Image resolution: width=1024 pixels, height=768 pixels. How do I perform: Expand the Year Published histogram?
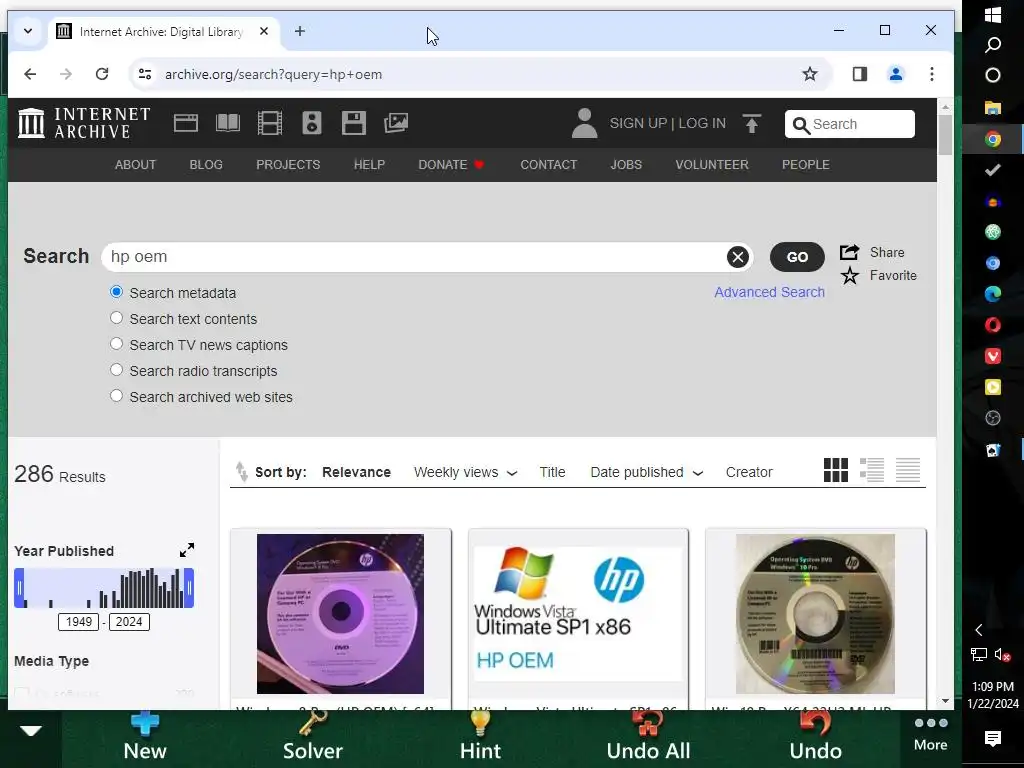pos(187,550)
